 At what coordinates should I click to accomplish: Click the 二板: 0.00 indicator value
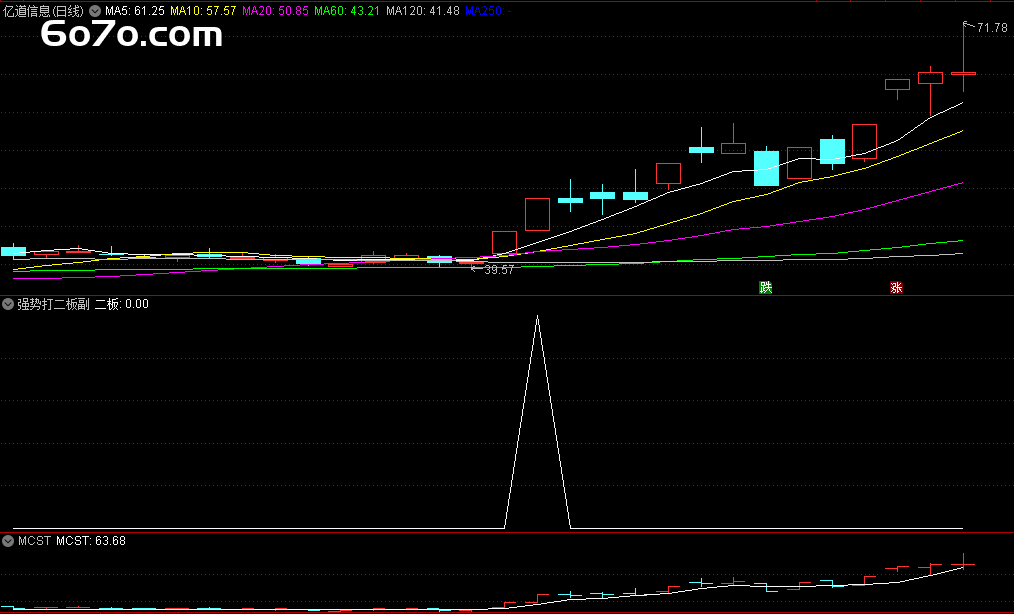coord(122,304)
